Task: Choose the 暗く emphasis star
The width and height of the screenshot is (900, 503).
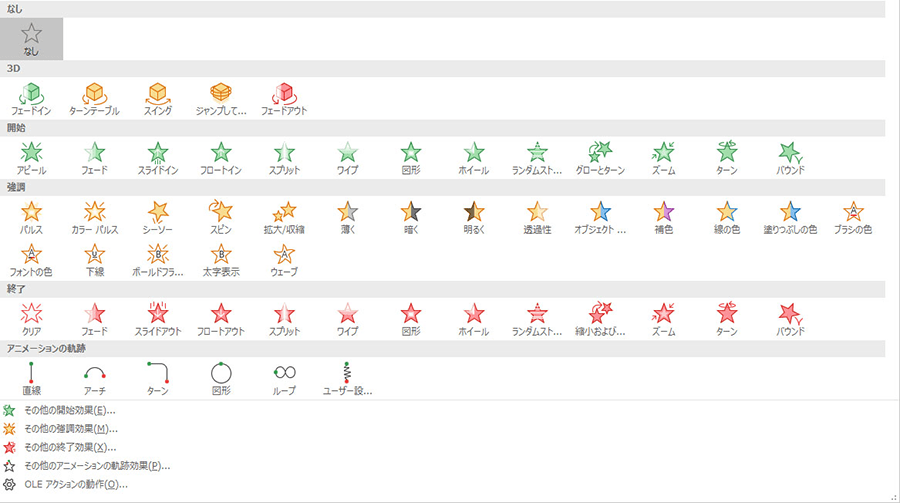Action: point(411,218)
